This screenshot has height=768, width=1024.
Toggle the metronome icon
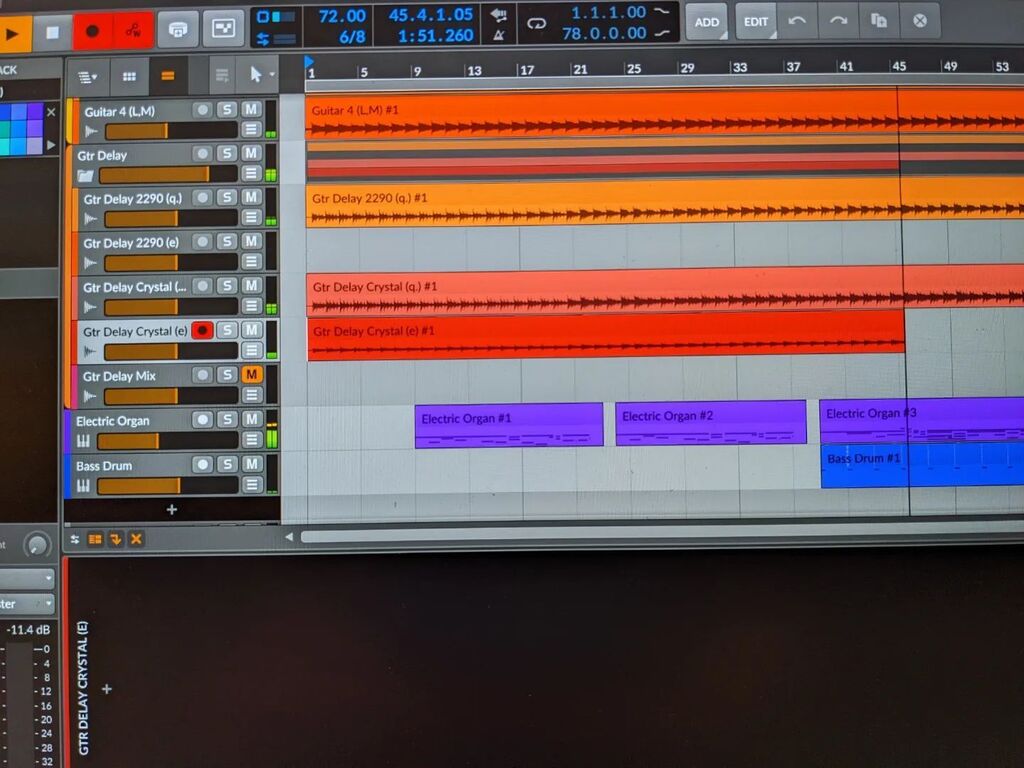[498, 35]
